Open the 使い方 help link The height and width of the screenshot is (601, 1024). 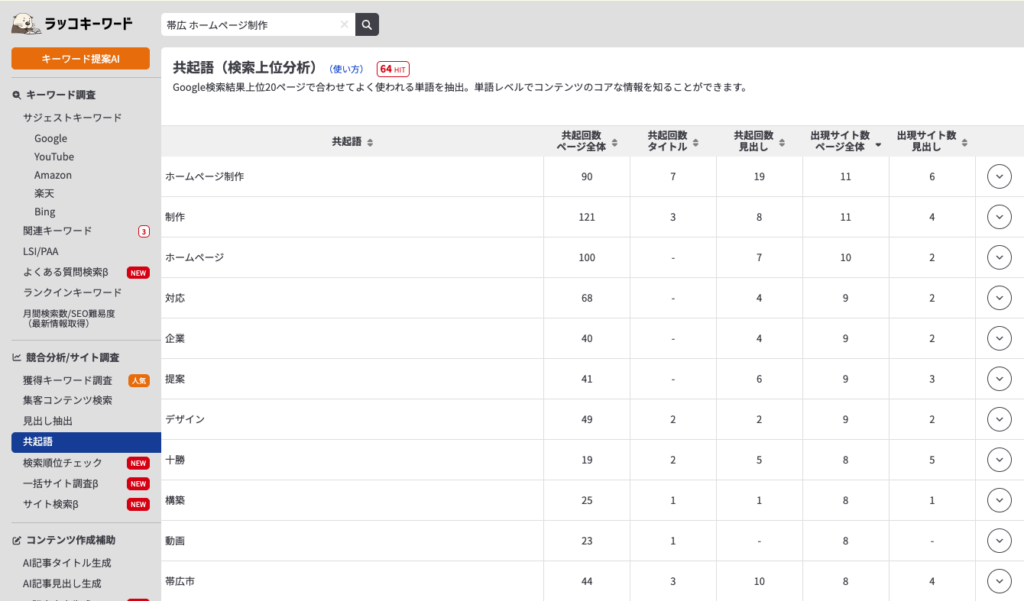click(346, 69)
